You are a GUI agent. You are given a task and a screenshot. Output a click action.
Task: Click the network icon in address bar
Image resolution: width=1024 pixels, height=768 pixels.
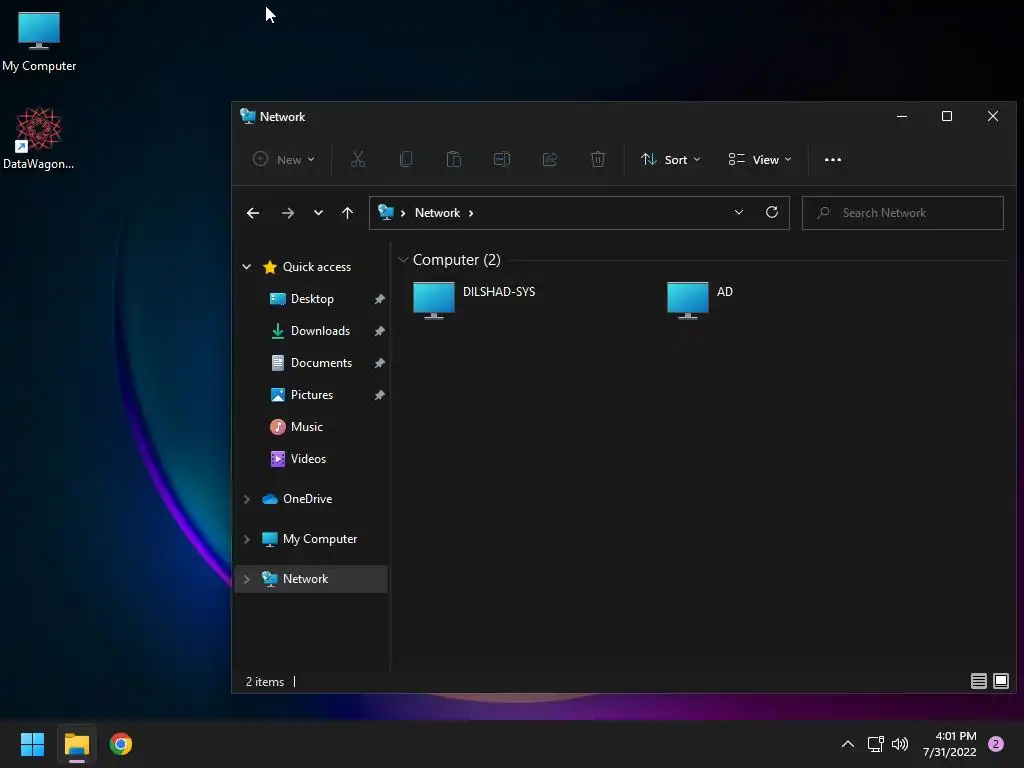click(386, 212)
